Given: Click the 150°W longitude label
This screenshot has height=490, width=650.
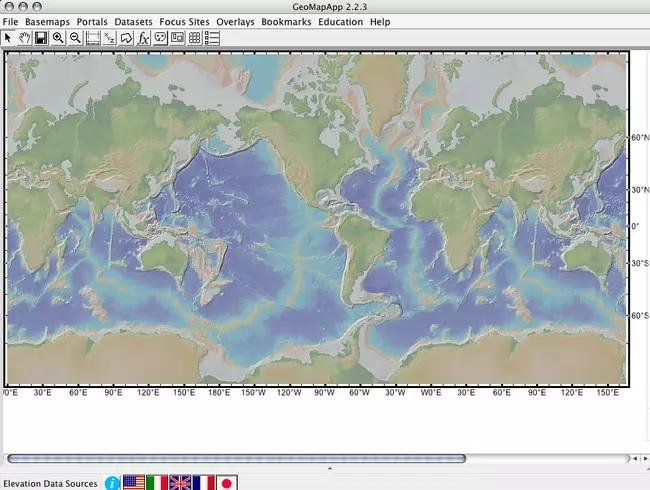Looking at the screenshot, I should pyautogui.click(x=254, y=393).
